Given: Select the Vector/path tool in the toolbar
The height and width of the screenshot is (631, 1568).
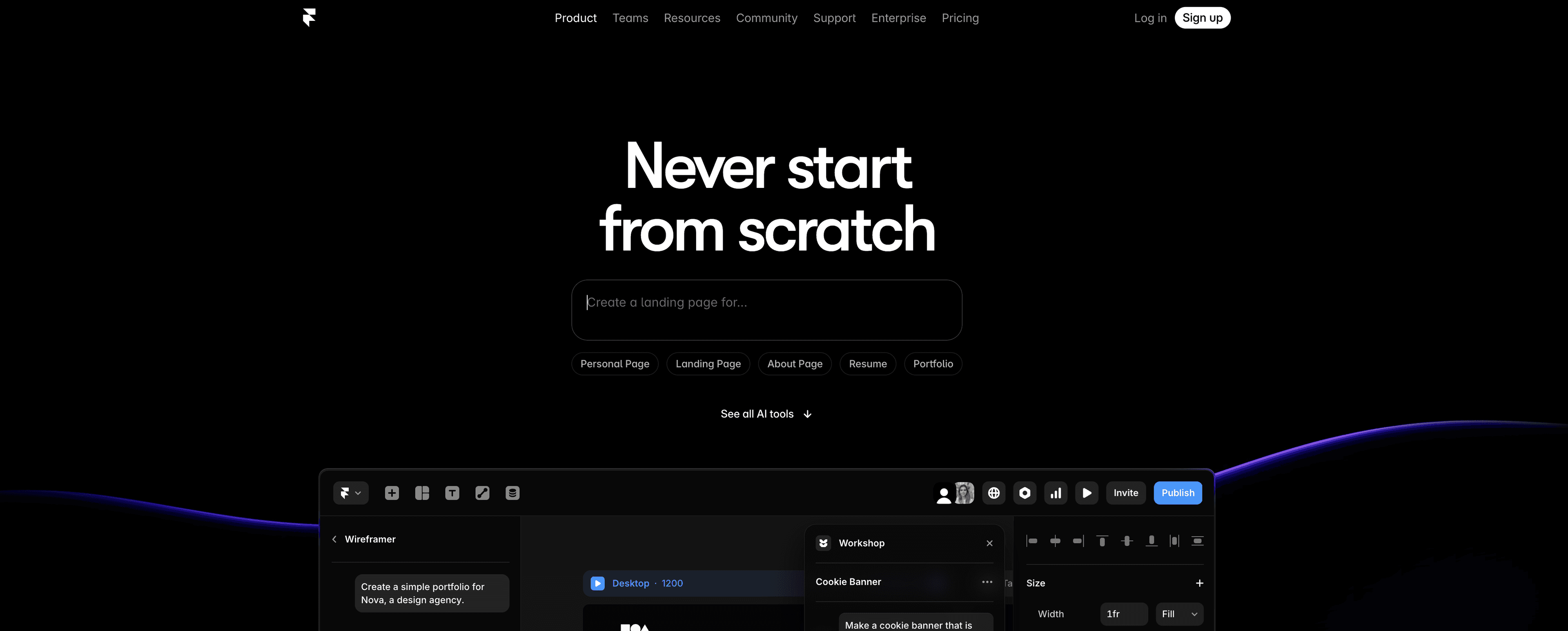Looking at the screenshot, I should point(483,493).
